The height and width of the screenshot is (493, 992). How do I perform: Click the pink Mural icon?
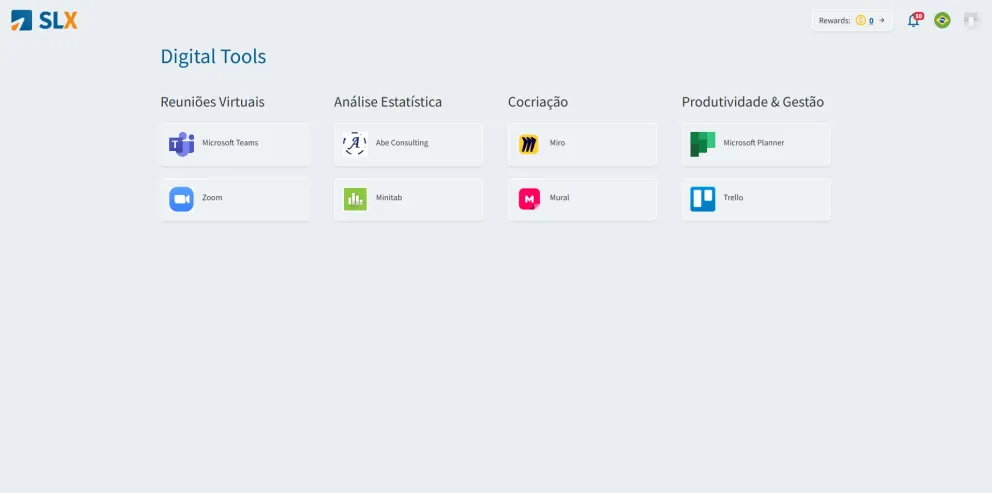(529, 199)
